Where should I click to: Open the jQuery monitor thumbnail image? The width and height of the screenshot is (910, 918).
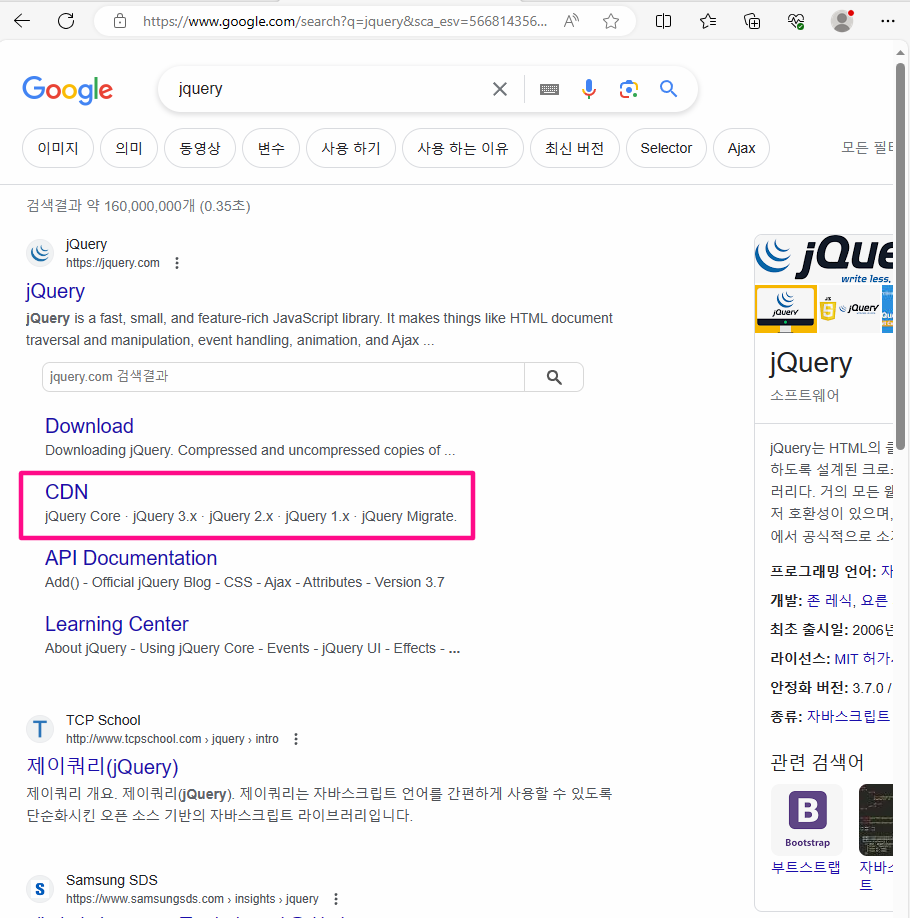pyautogui.click(x=785, y=309)
